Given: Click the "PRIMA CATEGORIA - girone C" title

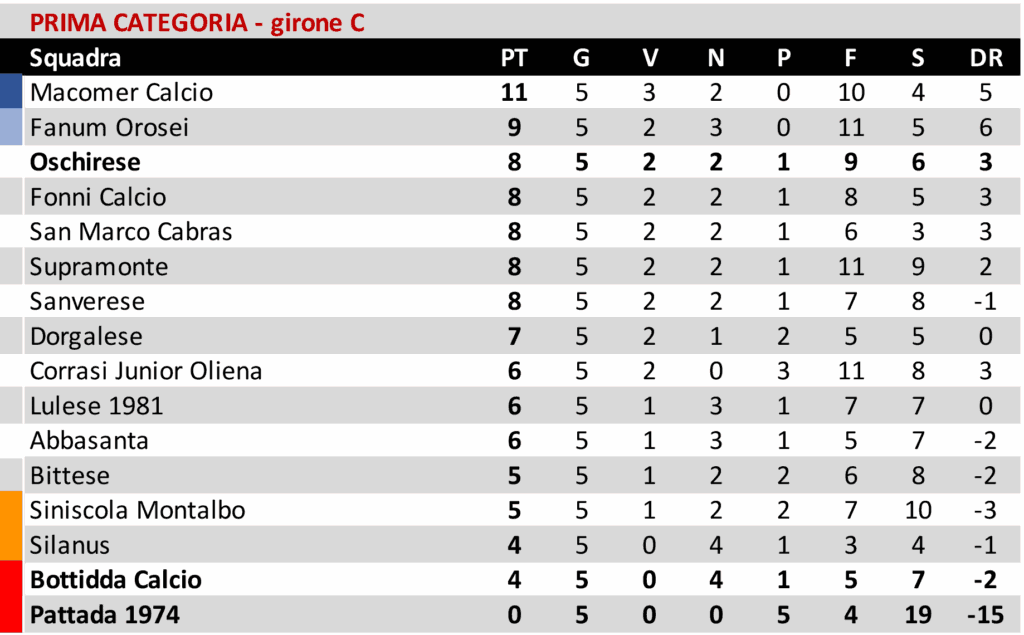Looking at the screenshot, I should (x=196, y=22).
